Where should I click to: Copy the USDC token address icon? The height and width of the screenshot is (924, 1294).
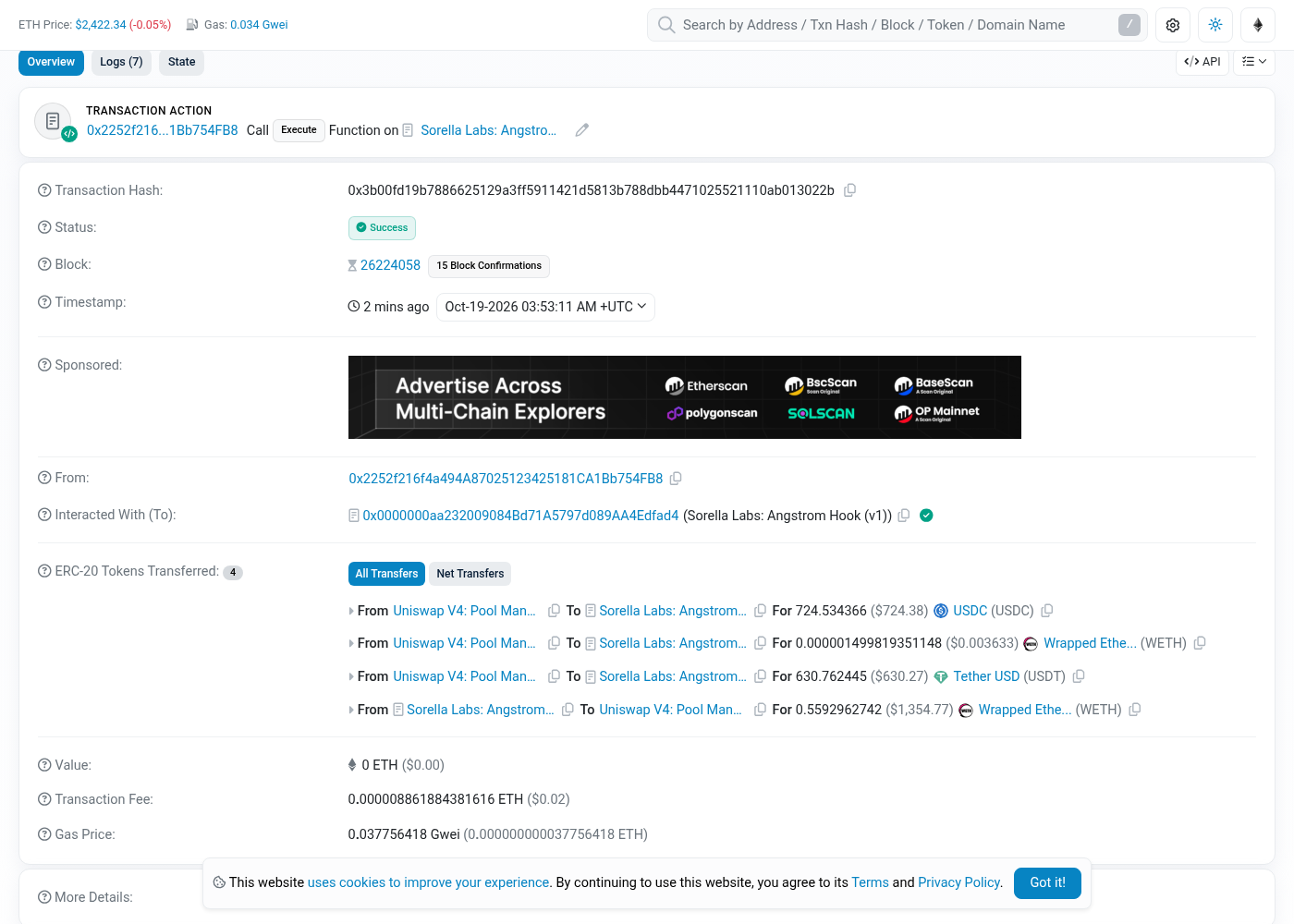point(1047,611)
